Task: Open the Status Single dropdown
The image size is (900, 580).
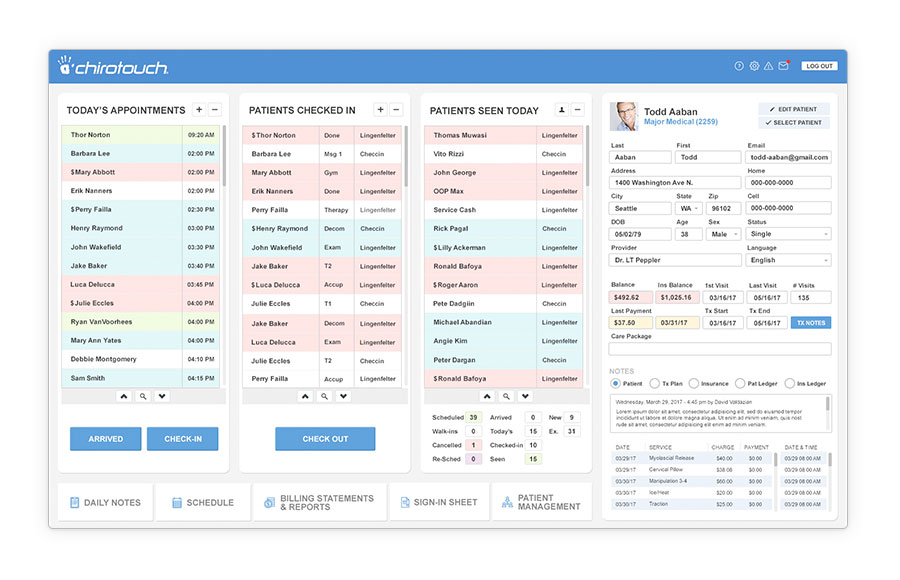Action: tap(788, 234)
